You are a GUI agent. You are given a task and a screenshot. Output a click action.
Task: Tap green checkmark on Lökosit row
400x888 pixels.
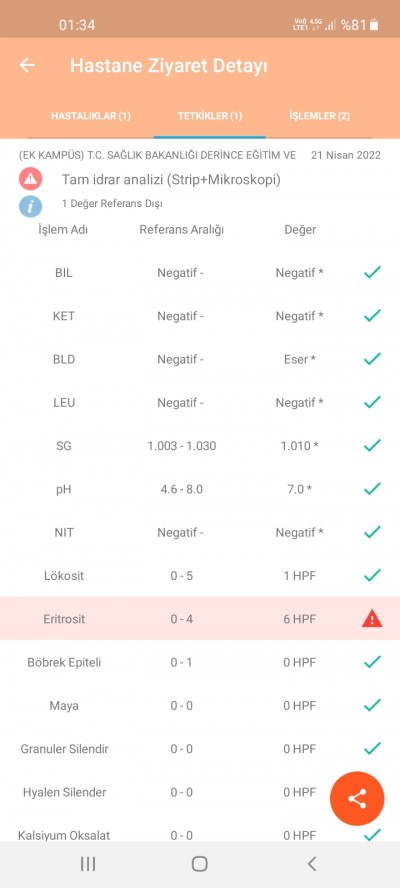point(372,575)
